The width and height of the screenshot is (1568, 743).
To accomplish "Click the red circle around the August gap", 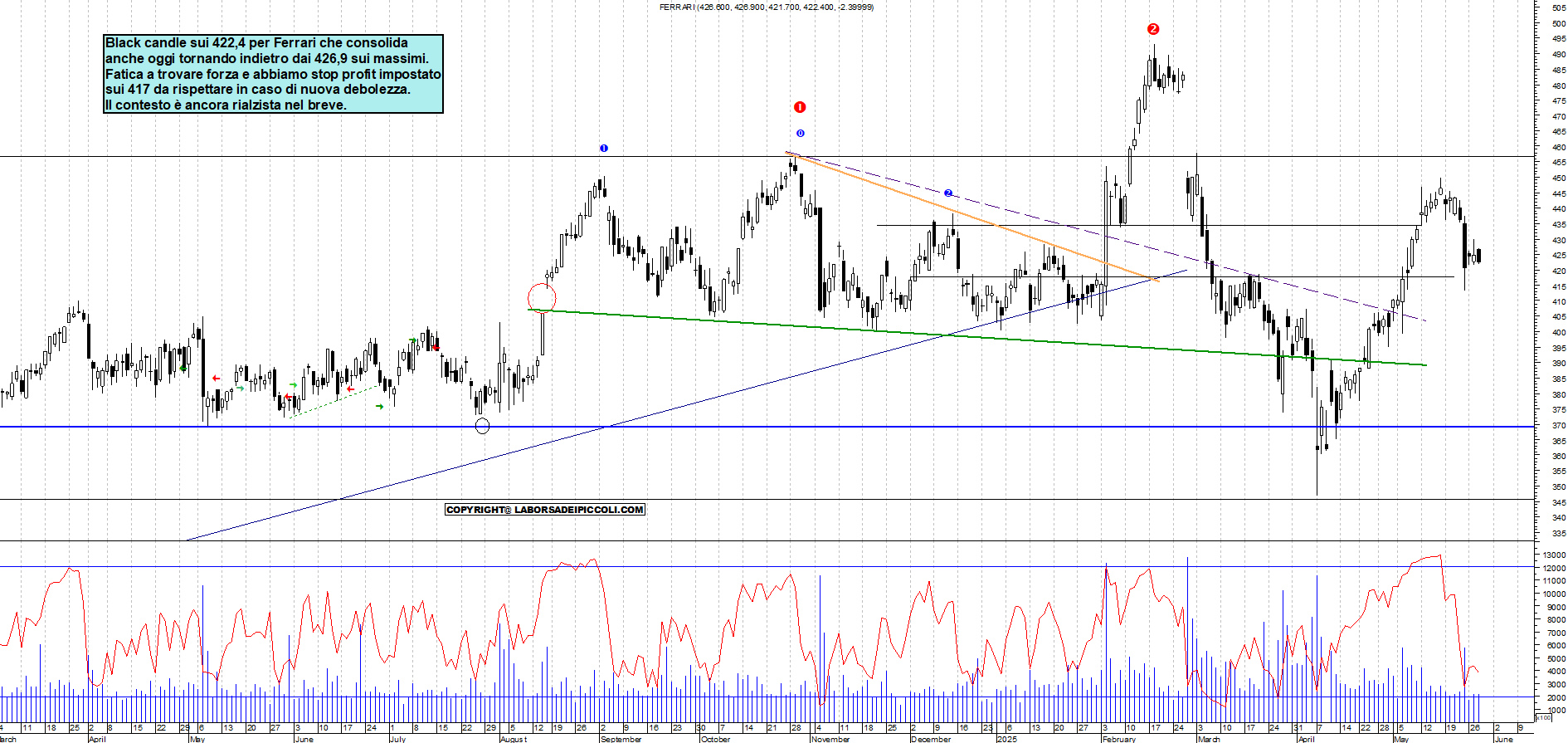I will 542,297.
